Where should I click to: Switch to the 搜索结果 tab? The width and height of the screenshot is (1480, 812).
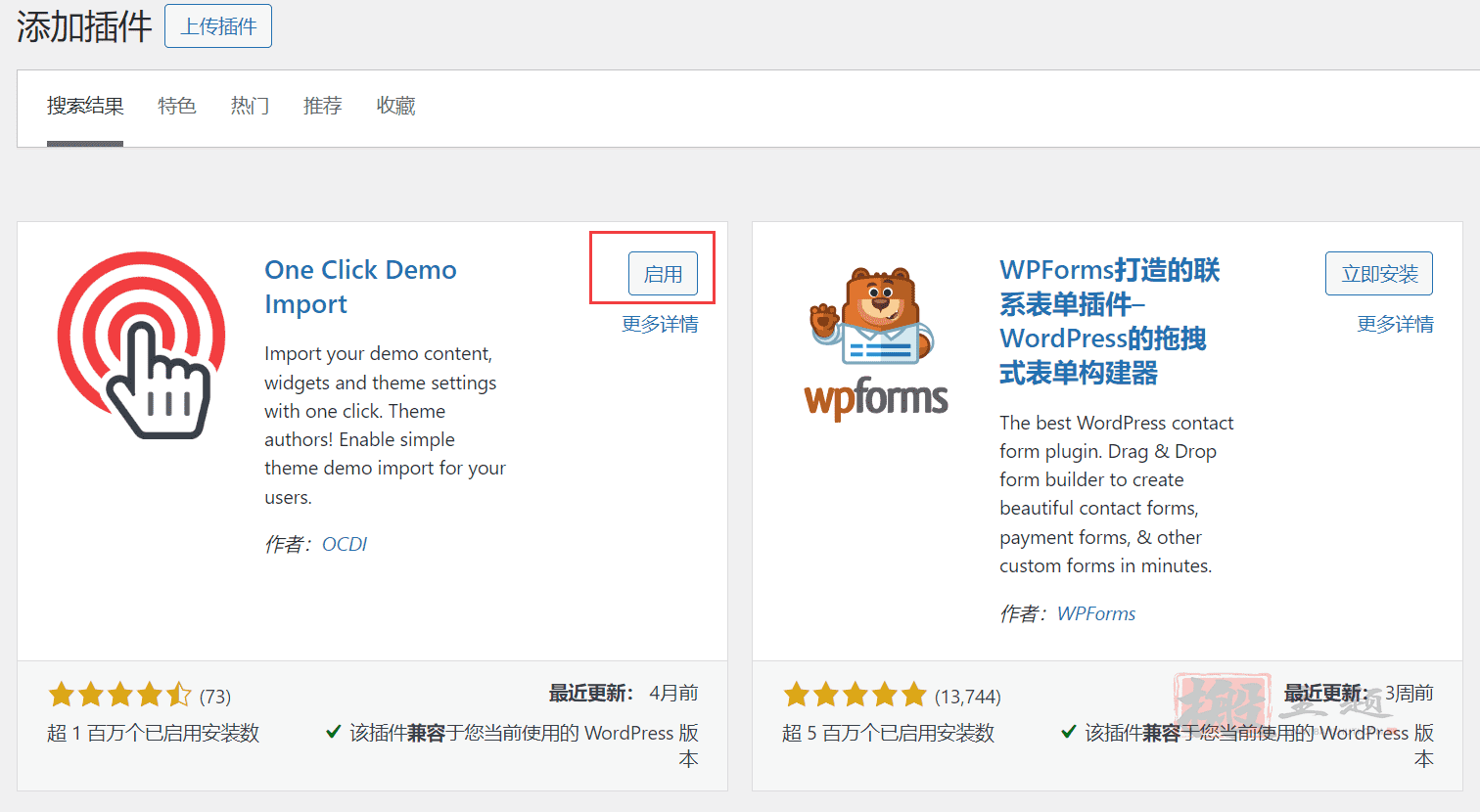pos(85,106)
